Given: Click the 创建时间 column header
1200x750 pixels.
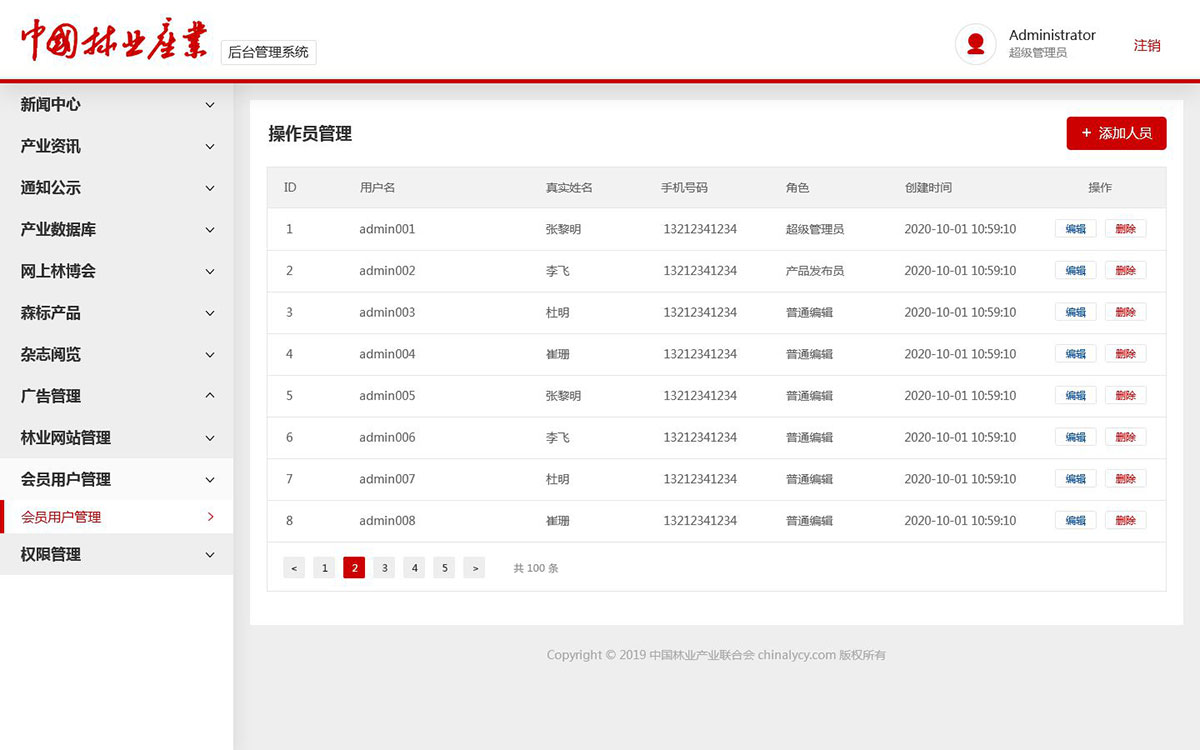Looking at the screenshot, I should click(928, 188).
